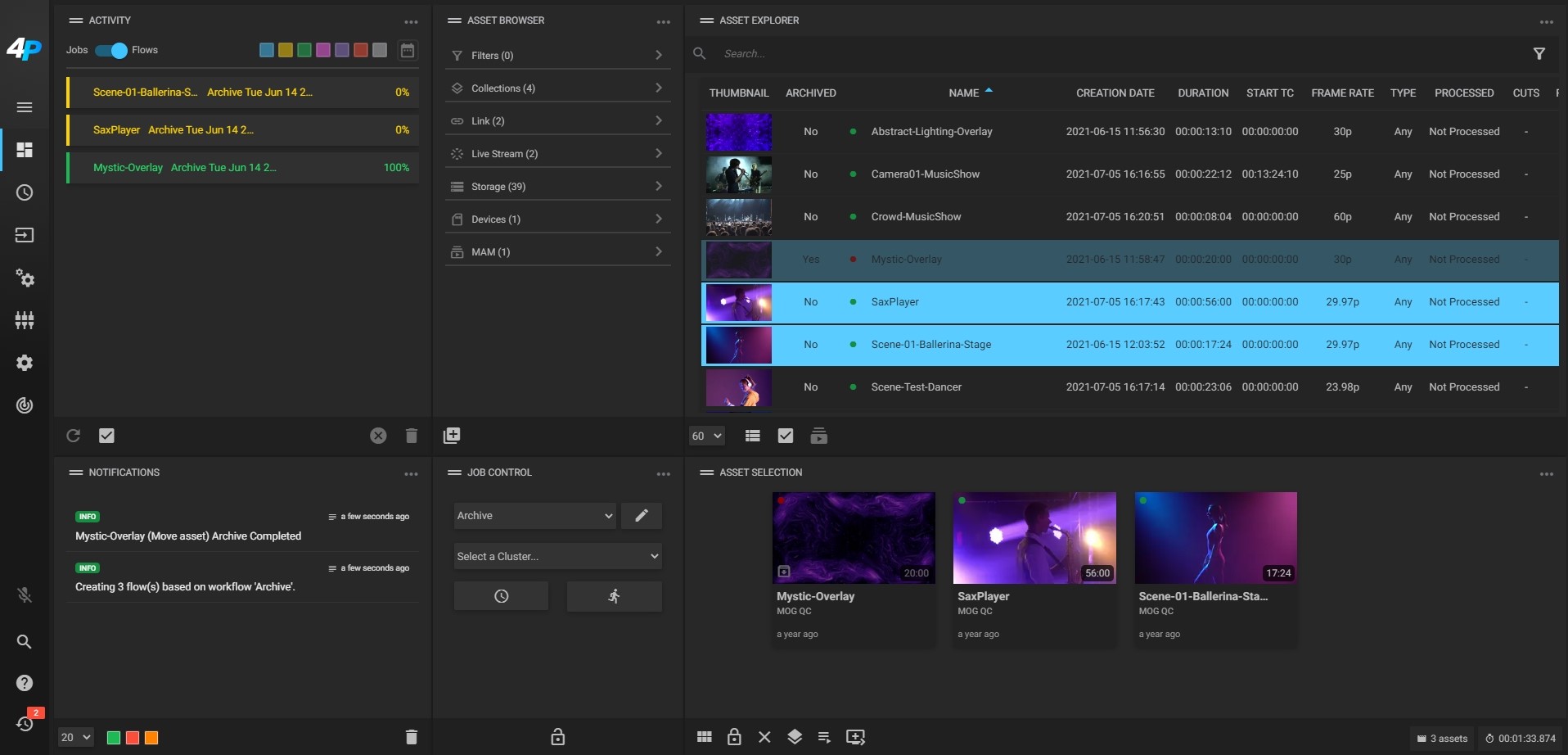Open the search icon in left sidebar
The width and height of the screenshot is (1568, 755).
click(x=25, y=641)
